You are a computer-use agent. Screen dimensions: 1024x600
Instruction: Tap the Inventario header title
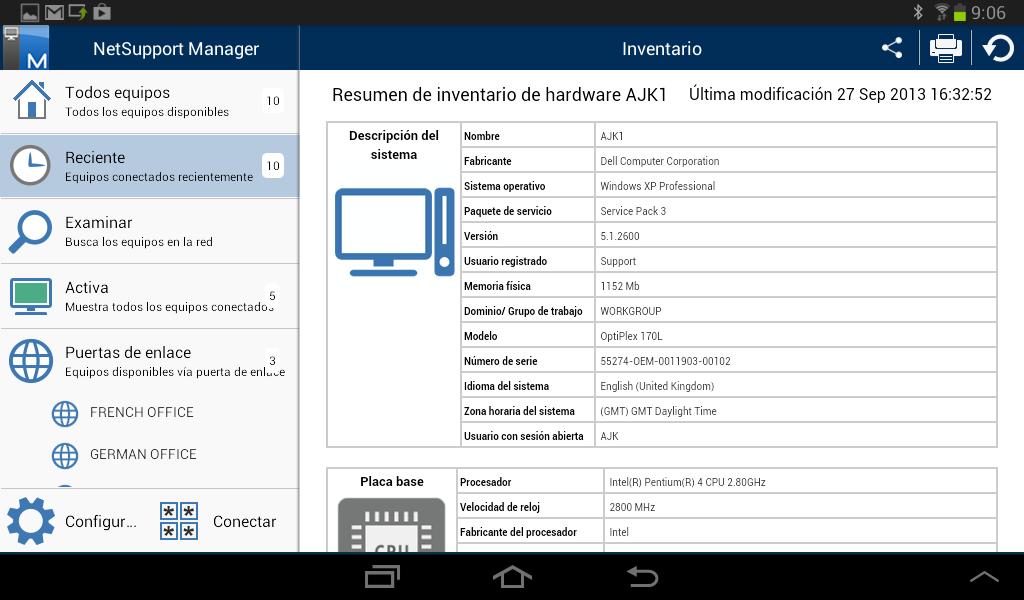[662, 49]
